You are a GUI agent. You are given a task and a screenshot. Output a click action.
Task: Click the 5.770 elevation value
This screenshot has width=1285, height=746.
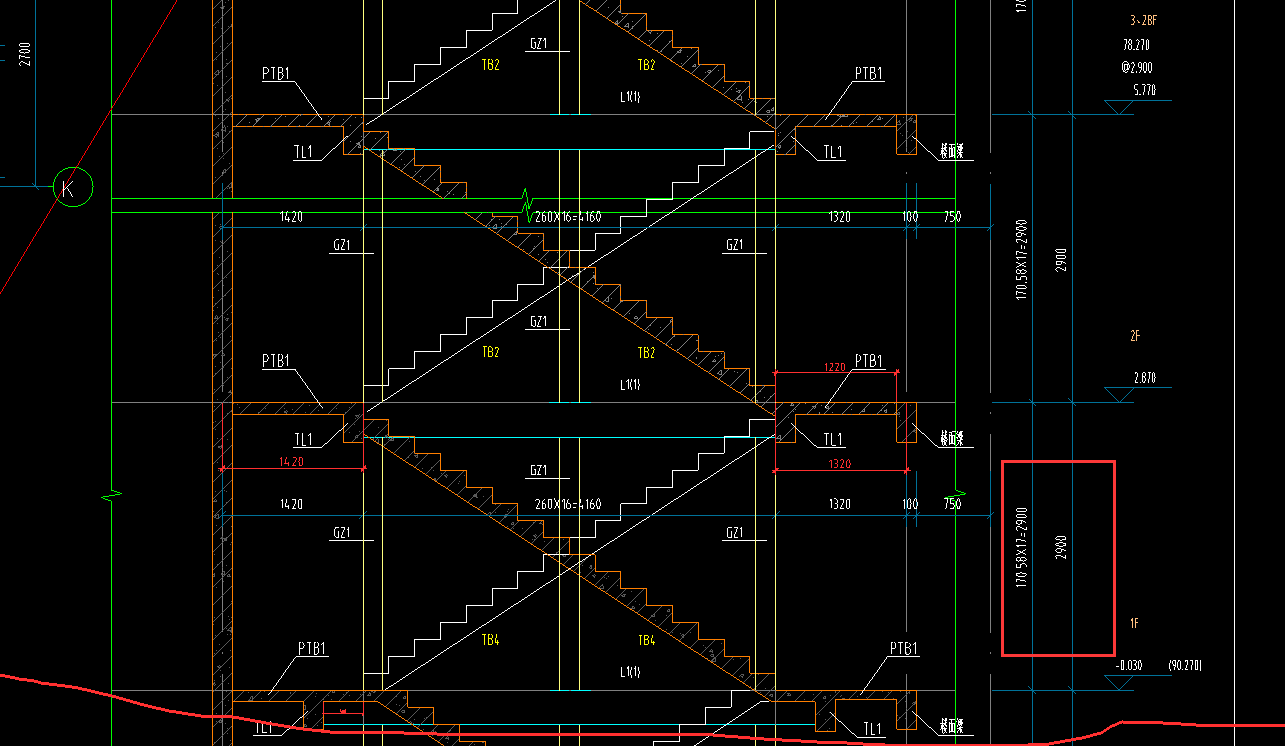click(1144, 90)
